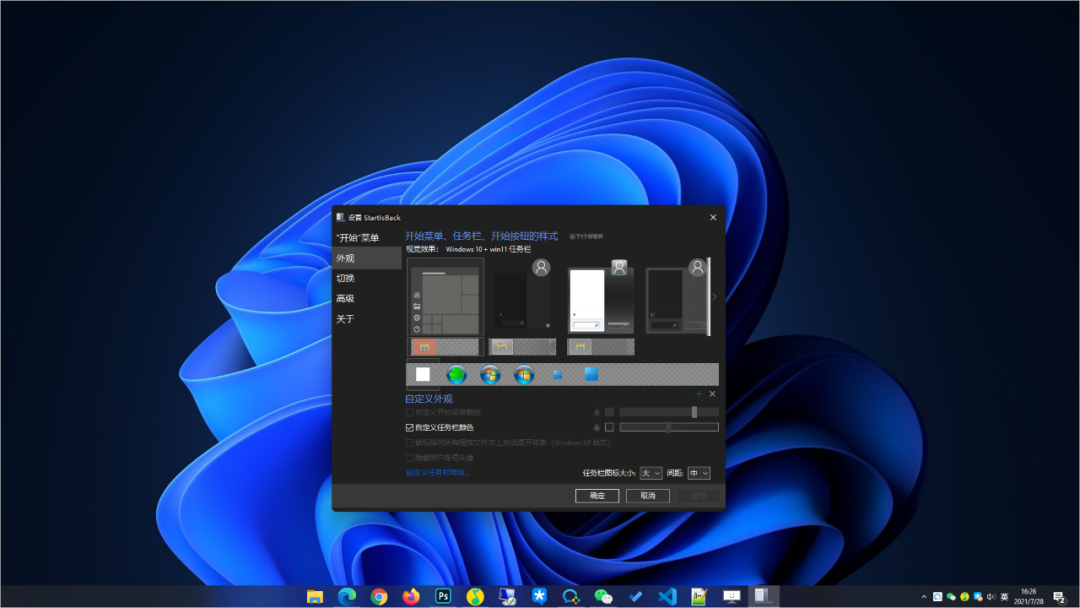Screen dimensions: 1080x608
Task: Open the 自定义任务栏特效 link
Action: tap(437, 473)
